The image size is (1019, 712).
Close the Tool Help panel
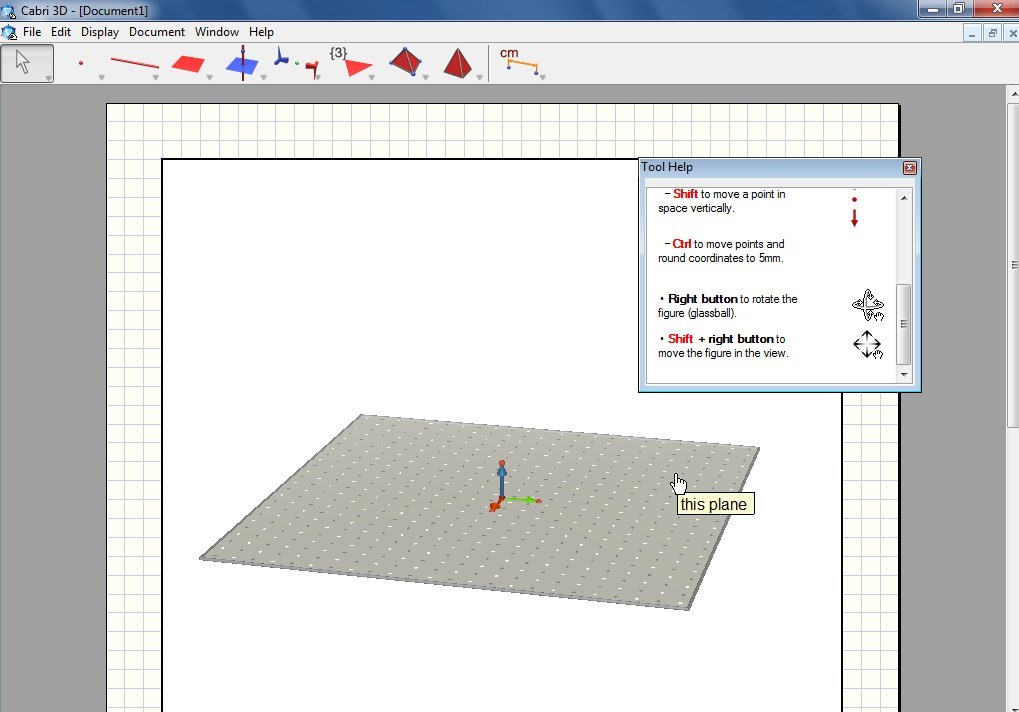909,167
